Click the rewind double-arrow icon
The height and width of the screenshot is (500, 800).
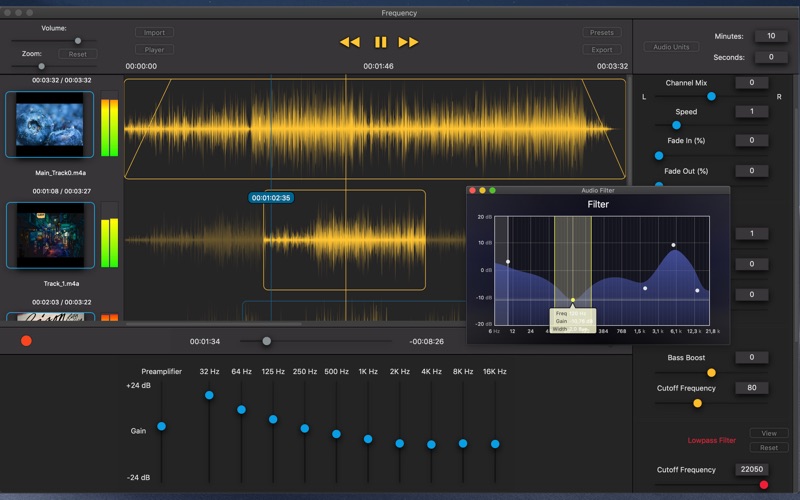click(349, 42)
